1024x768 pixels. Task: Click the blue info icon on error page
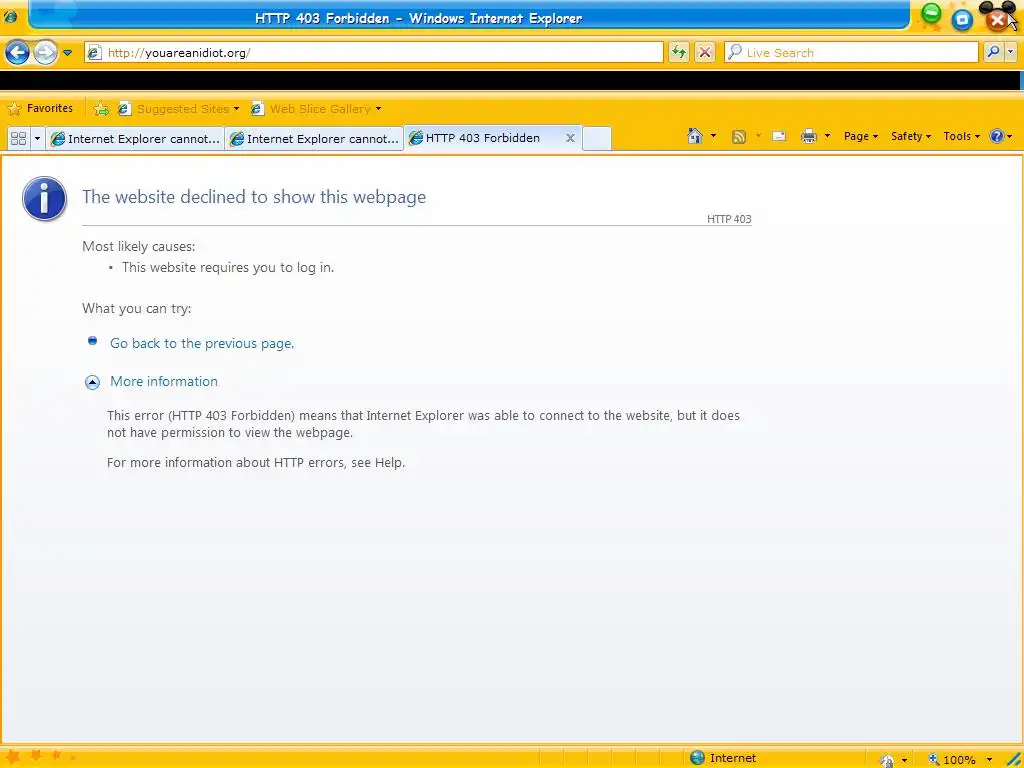coord(44,199)
